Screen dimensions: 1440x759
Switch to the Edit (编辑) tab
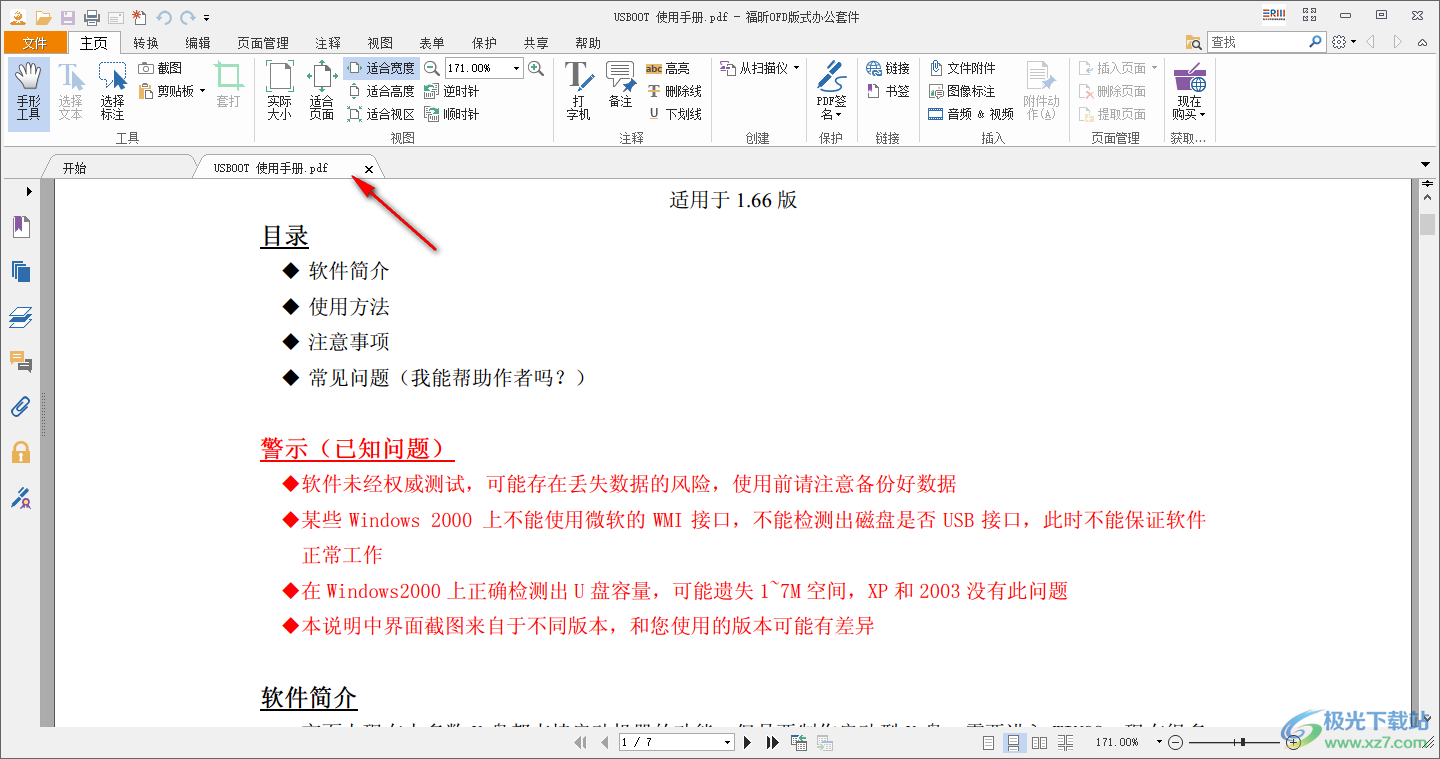point(198,43)
